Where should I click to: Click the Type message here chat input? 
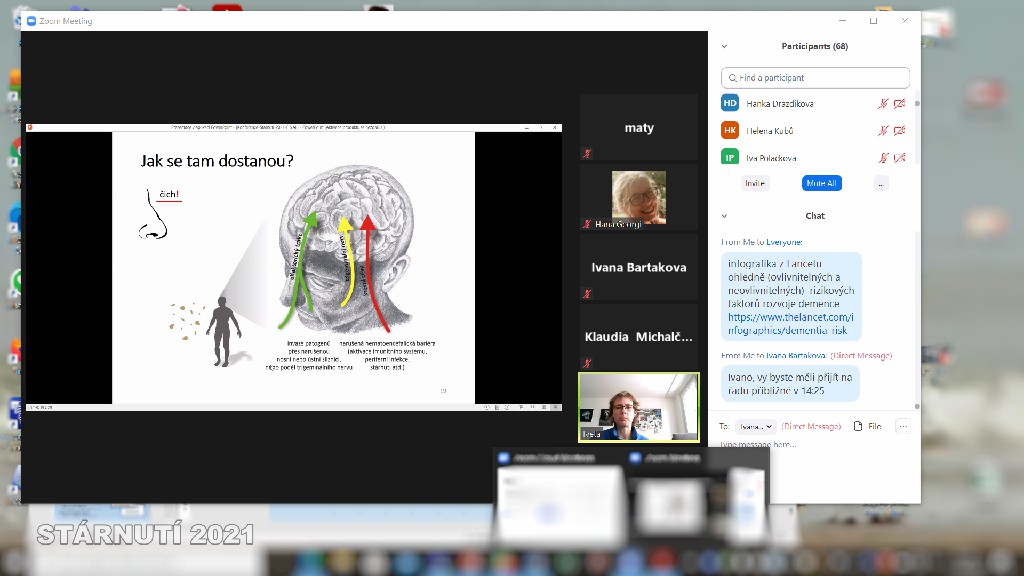coord(800,444)
